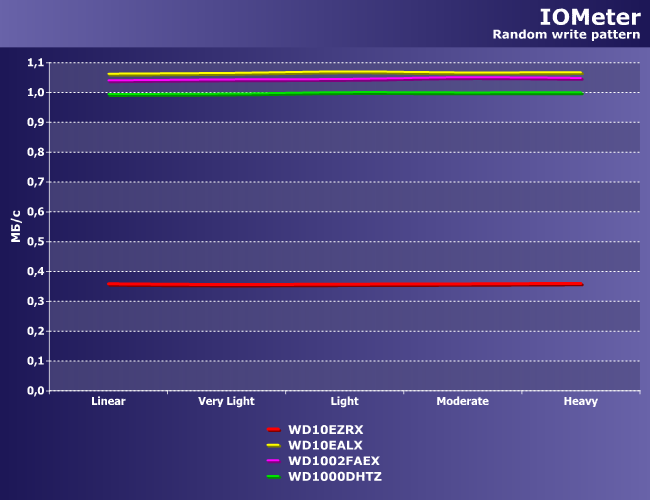Click the 'Very Light' x-axis label
Viewport: 650px width, 500px height.
tap(226, 402)
